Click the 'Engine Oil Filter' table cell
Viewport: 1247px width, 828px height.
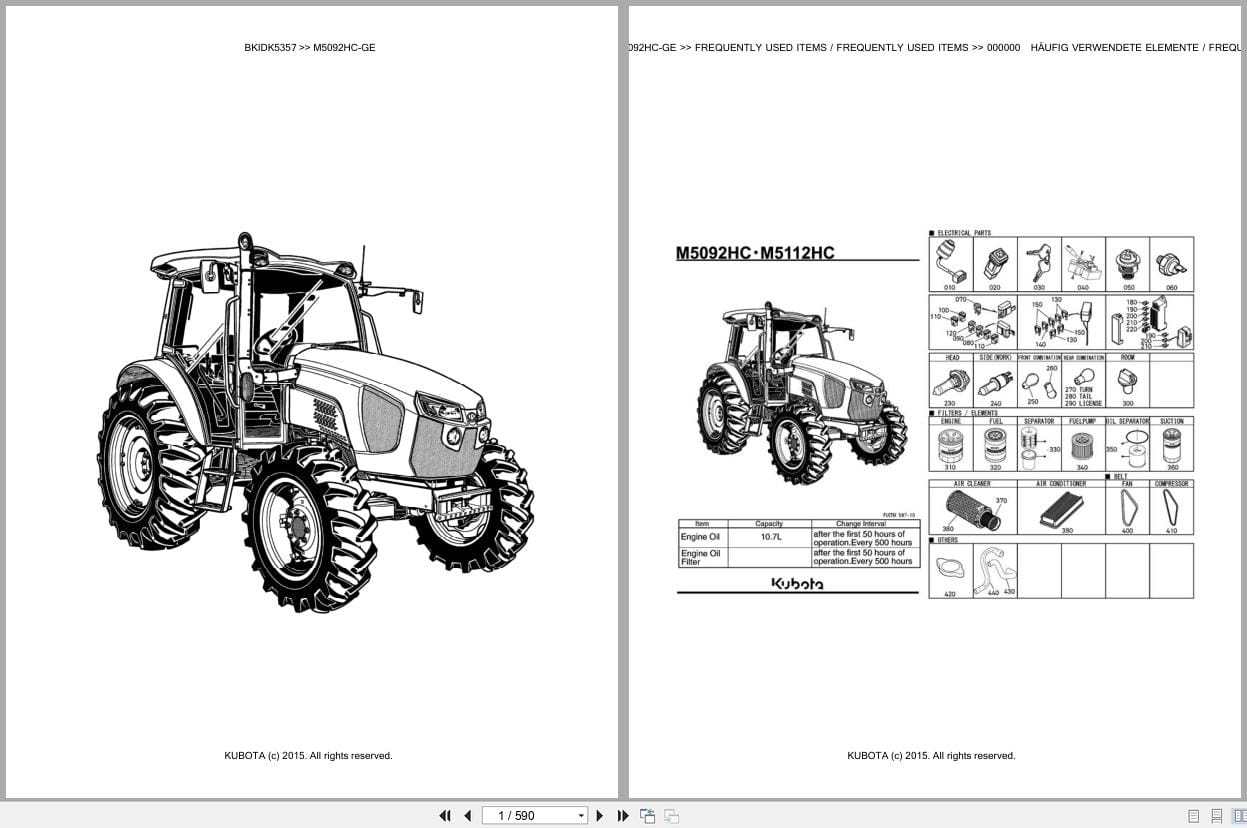click(703, 558)
